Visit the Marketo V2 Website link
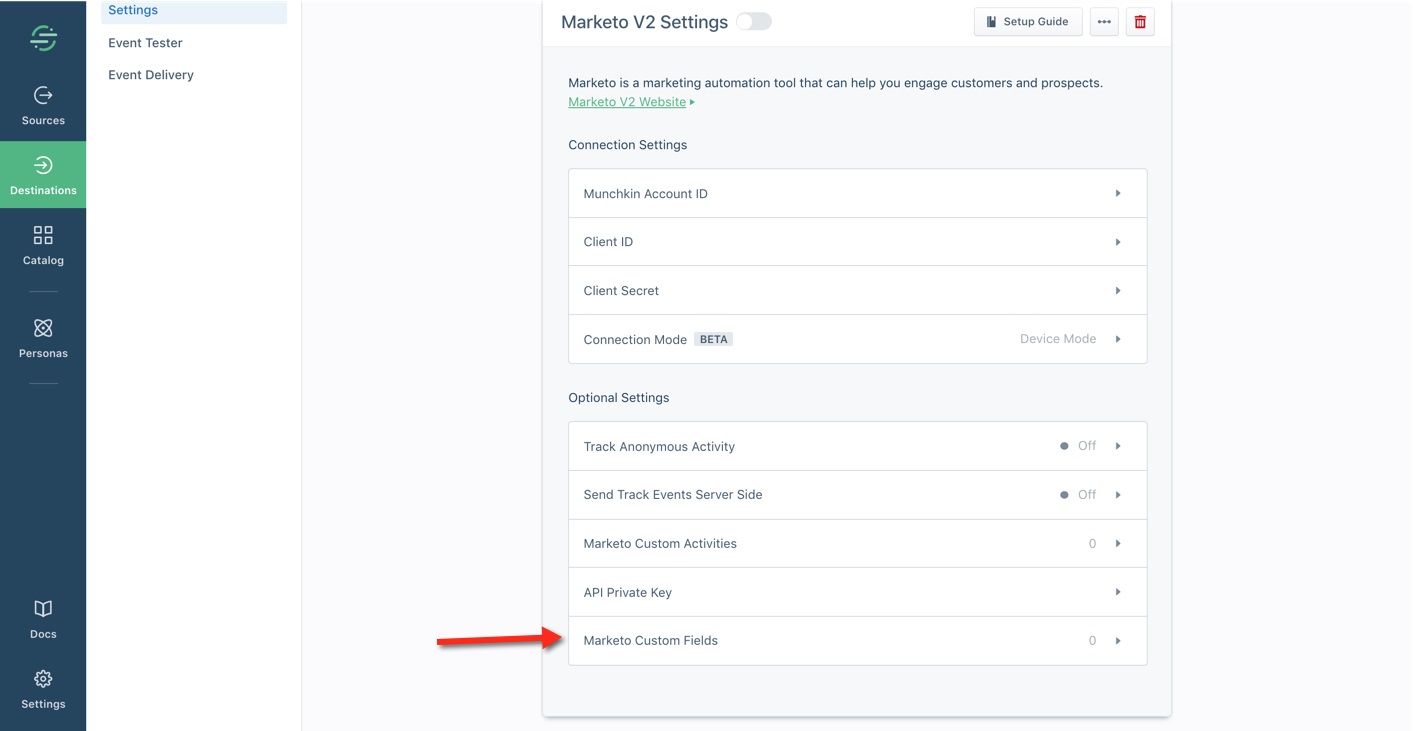1413x731 pixels. point(627,102)
